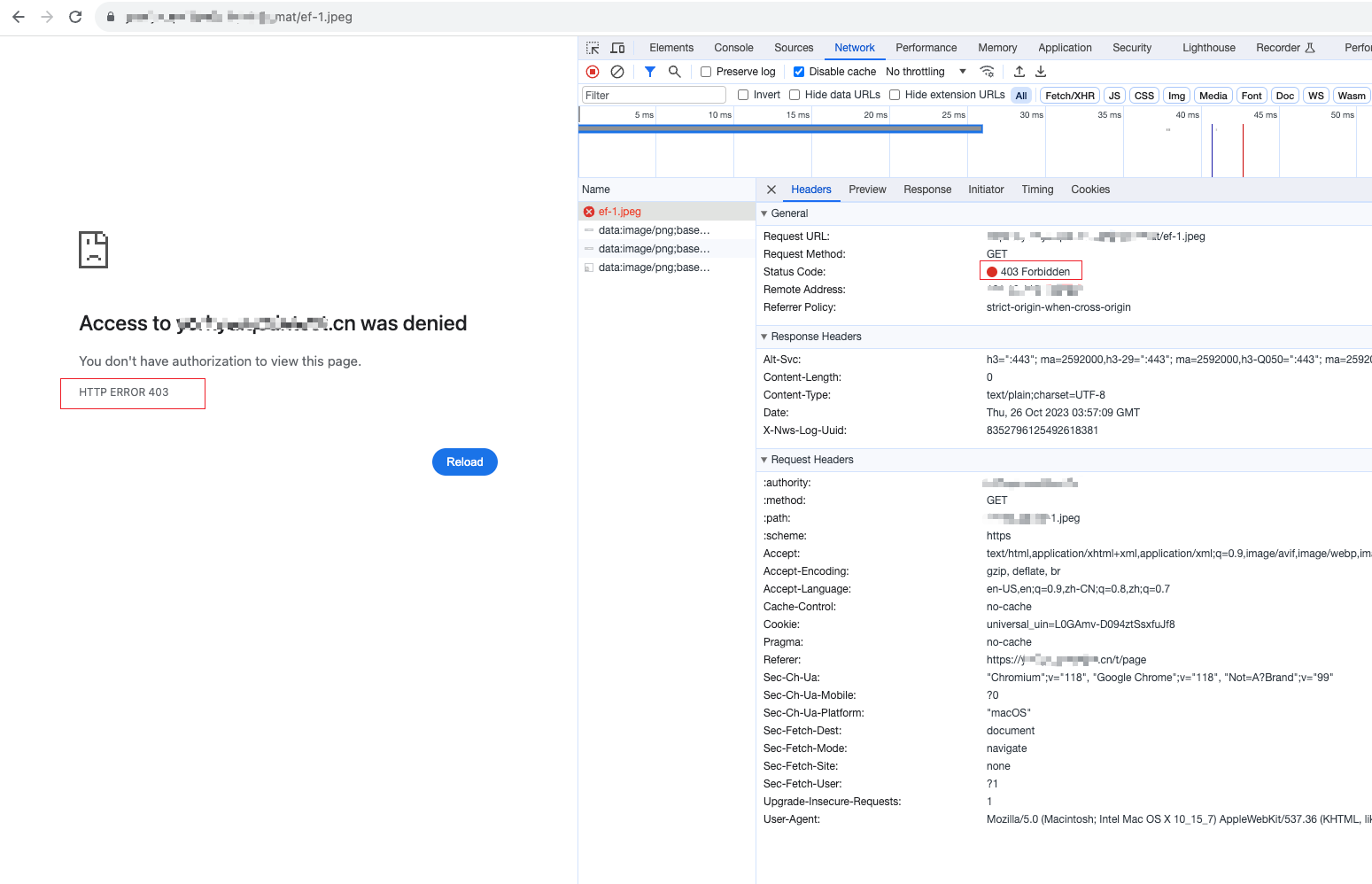This screenshot has height=884, width=1372.
Task: Select the last data:image/png request
Action: coord(667,268)
